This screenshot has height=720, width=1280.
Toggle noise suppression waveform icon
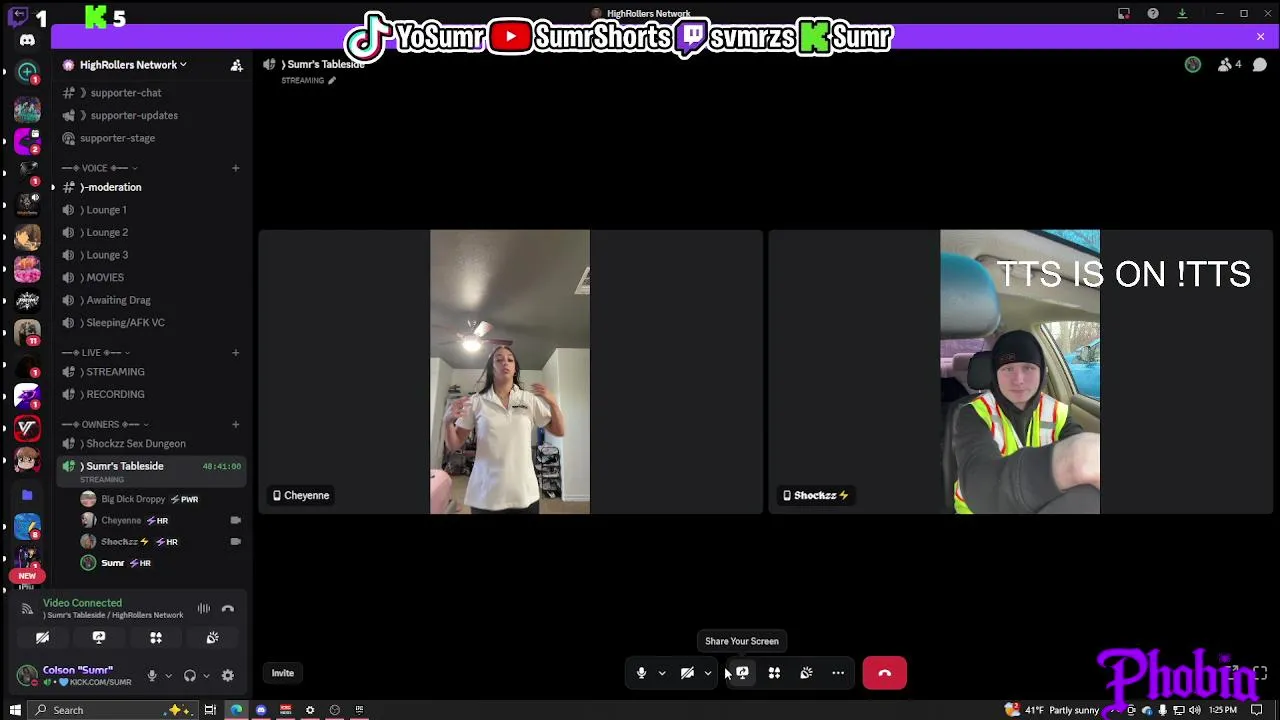204,608
